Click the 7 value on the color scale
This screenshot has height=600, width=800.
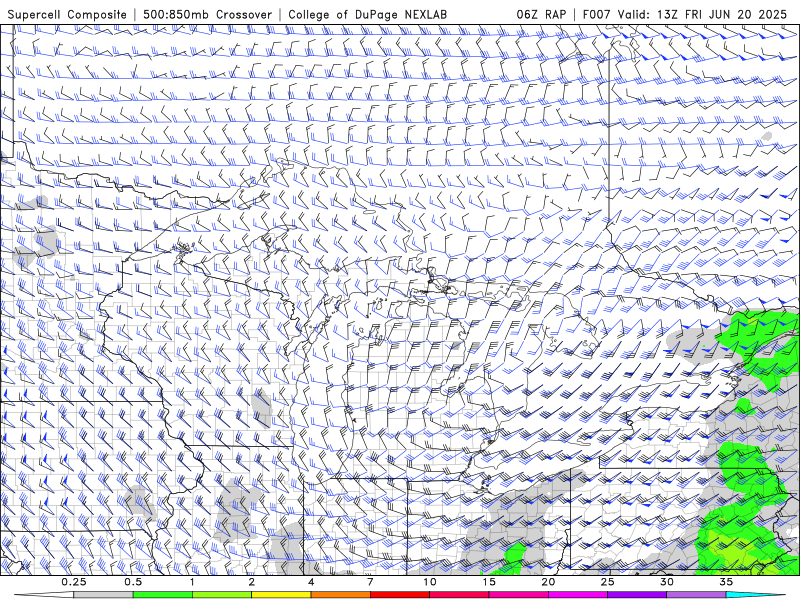[x=370, y=582]
